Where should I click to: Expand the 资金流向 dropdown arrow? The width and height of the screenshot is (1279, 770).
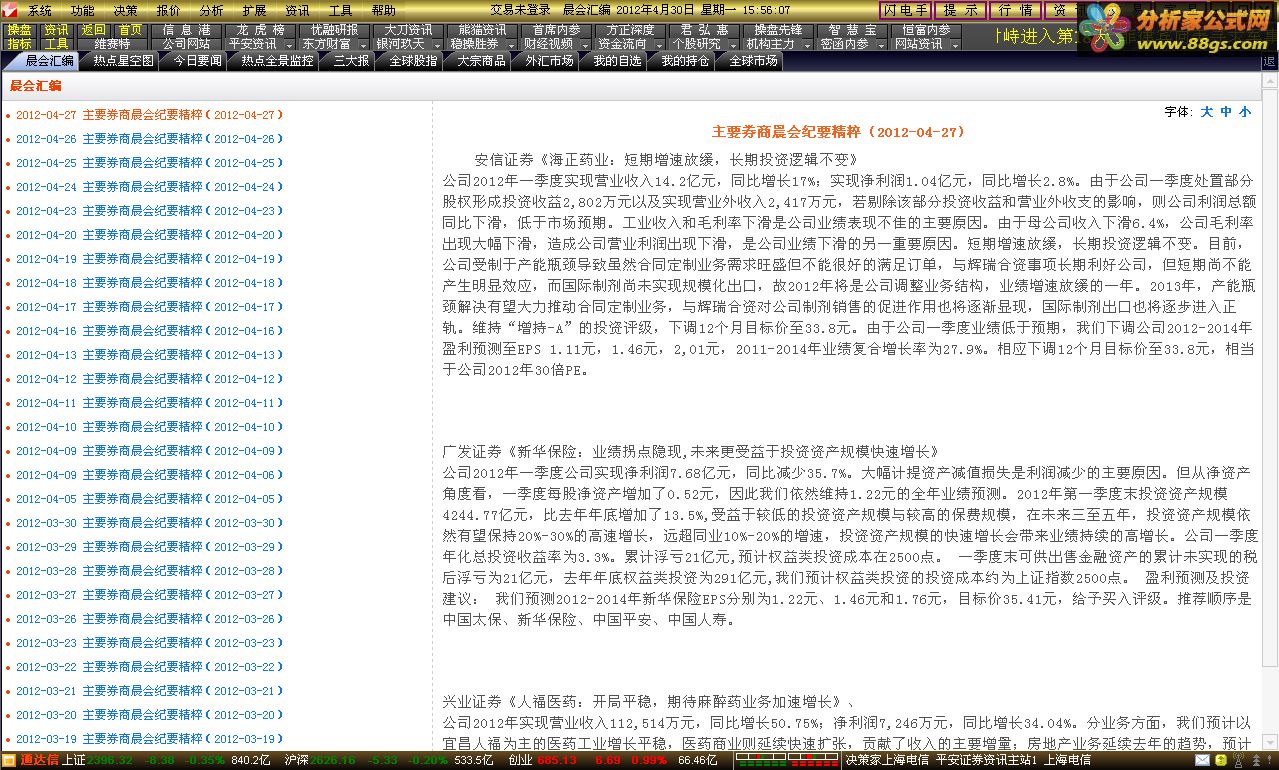pyautogui.click(x=659, y=45)
